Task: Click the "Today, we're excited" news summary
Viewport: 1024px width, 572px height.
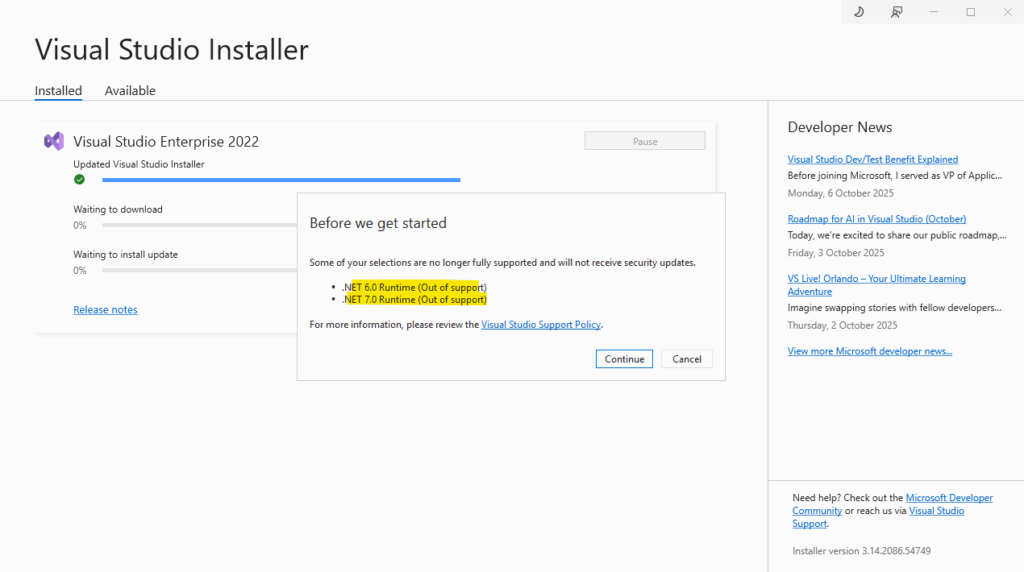Action: coord(897,235)
